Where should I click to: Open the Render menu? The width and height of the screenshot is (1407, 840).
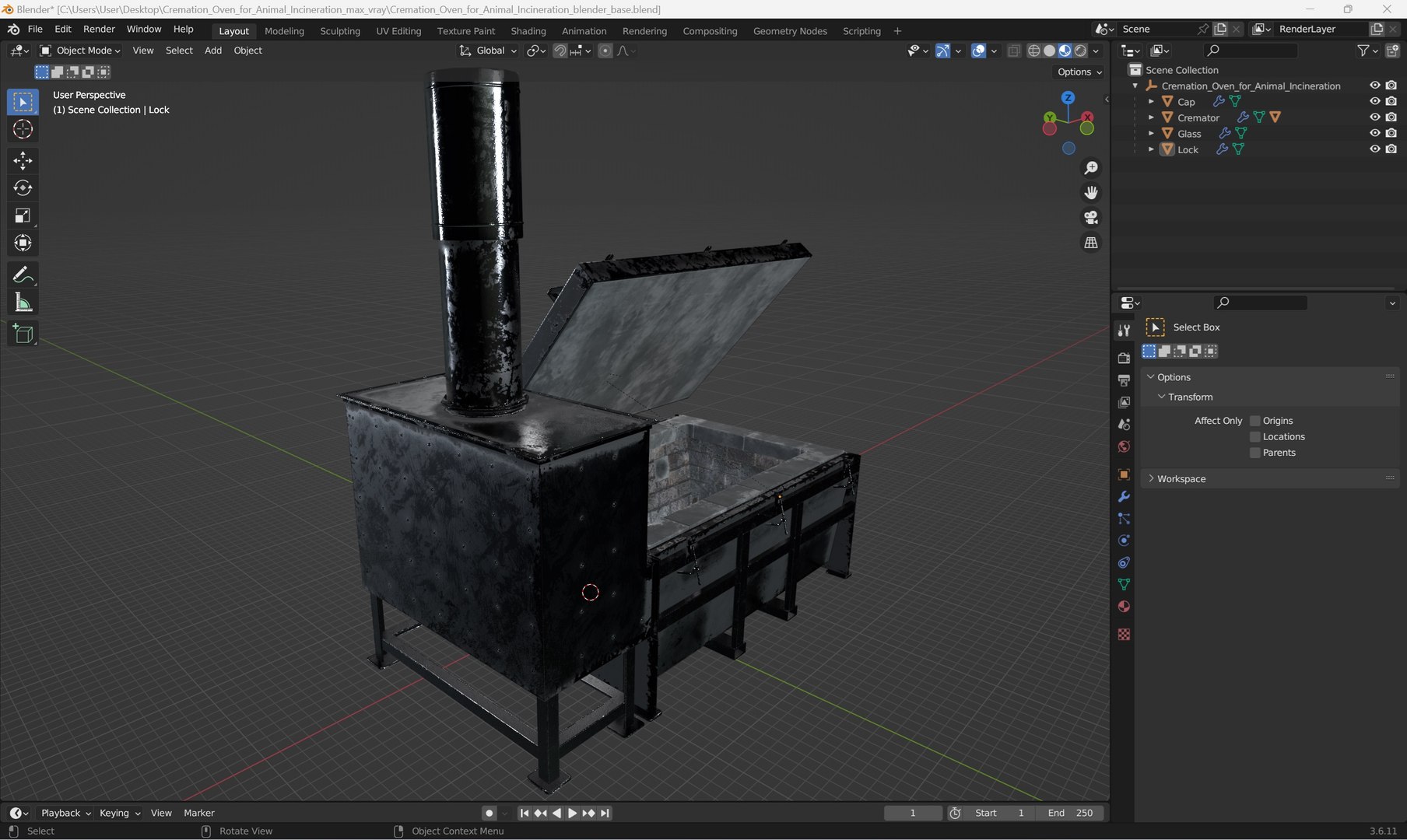[99, 29]
